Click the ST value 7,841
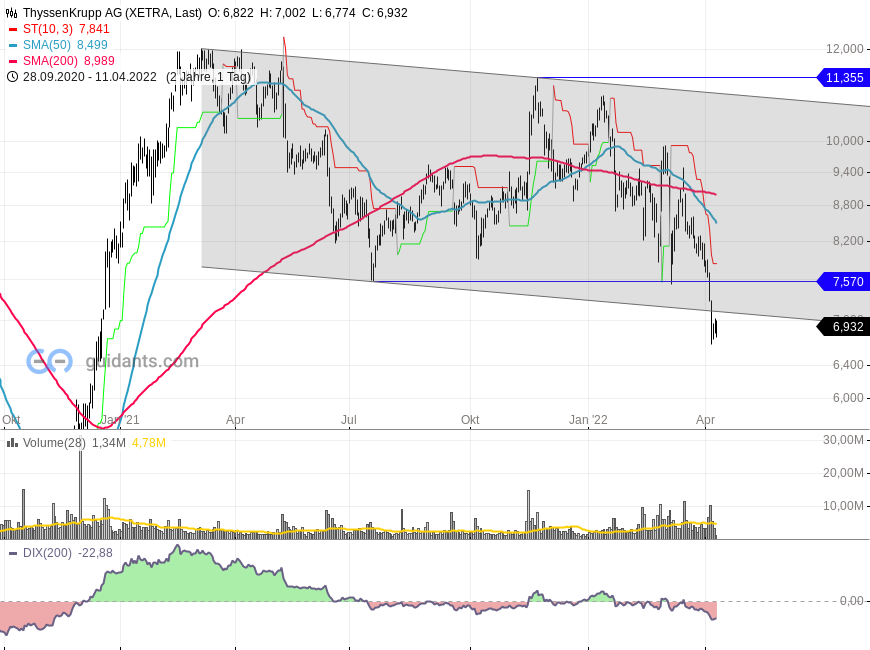870x650 pixels. pyautogui.click(x=94, y=29)
